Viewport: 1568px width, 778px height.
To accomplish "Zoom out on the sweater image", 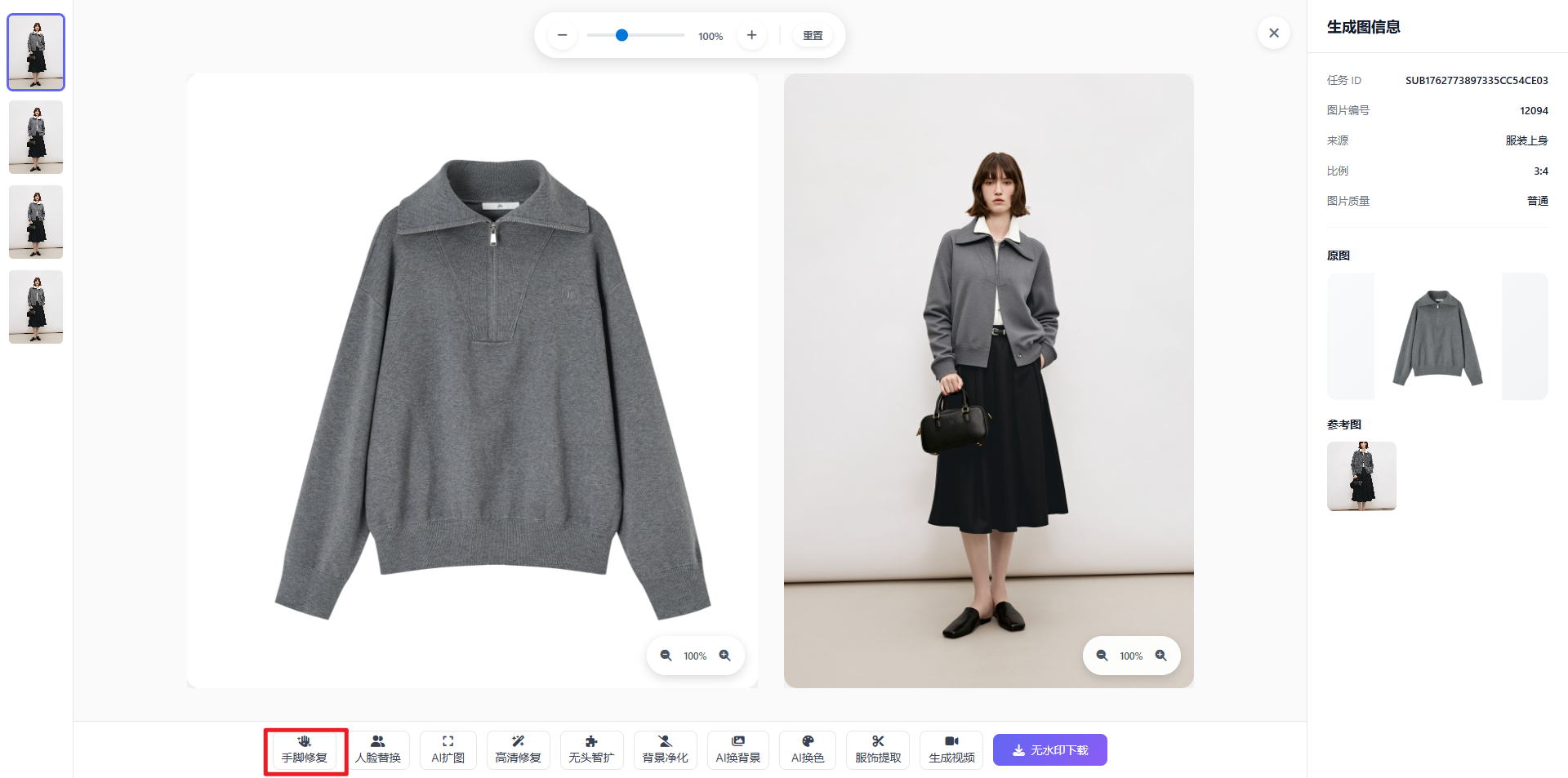I will coord(666,656).
